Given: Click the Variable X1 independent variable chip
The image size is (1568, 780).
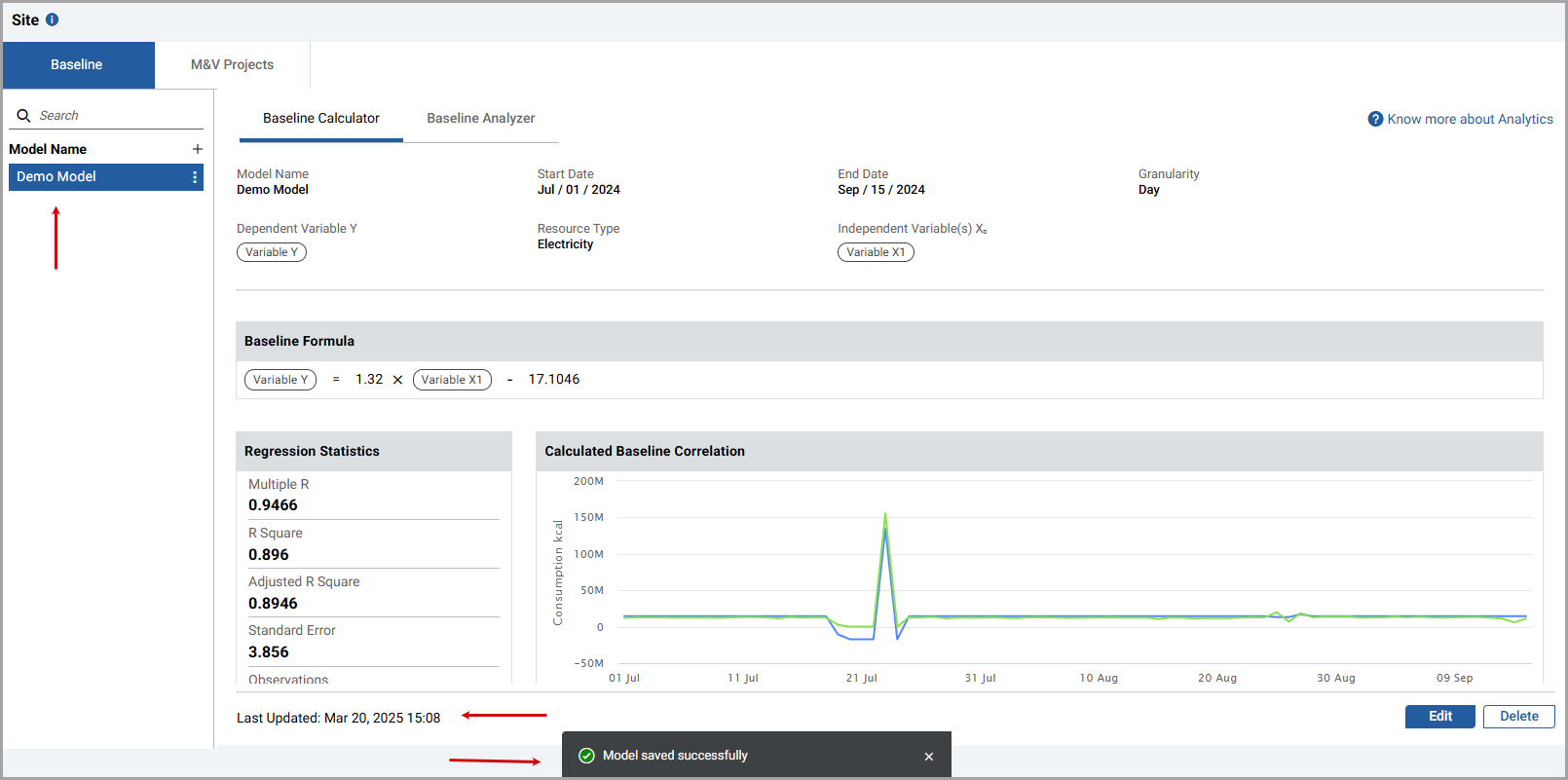Looking at the screenshot, I should (x=875, y=252).
